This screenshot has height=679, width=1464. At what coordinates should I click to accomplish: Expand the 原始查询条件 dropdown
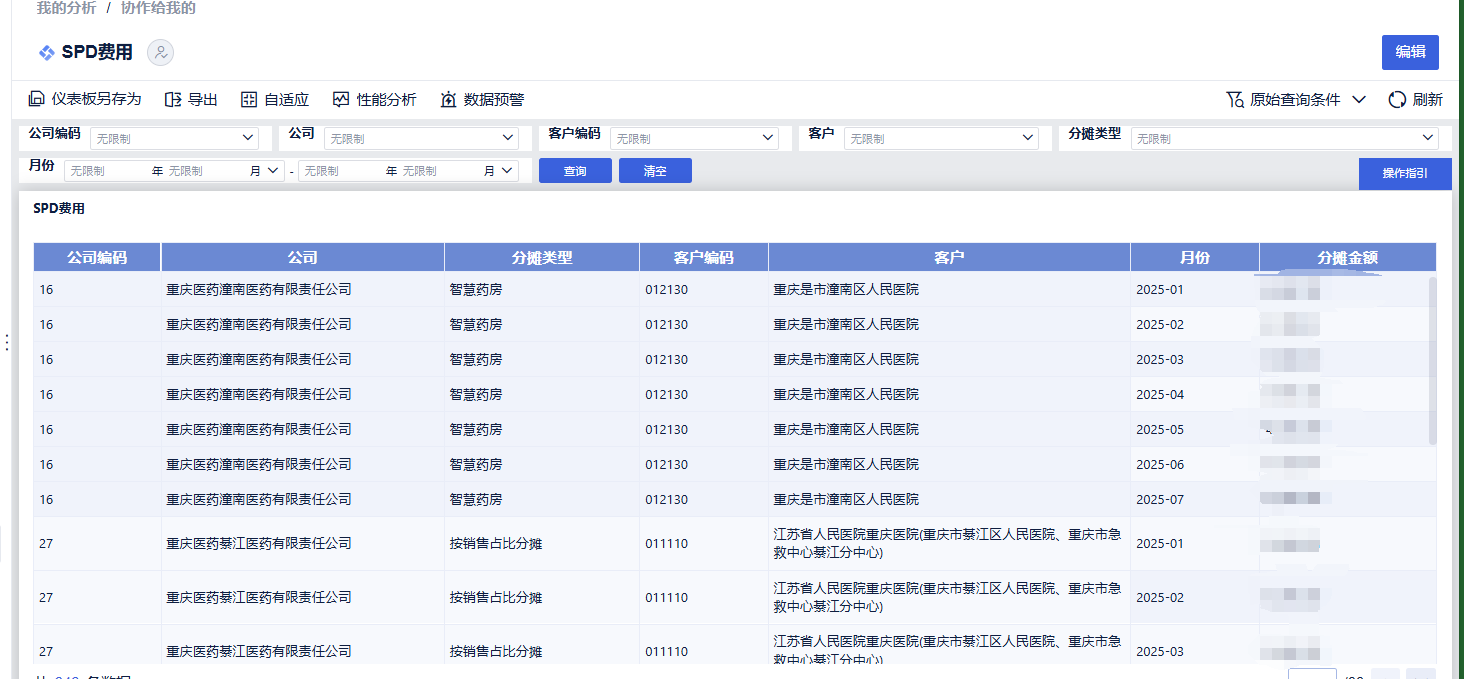[x=1296, y=100]
